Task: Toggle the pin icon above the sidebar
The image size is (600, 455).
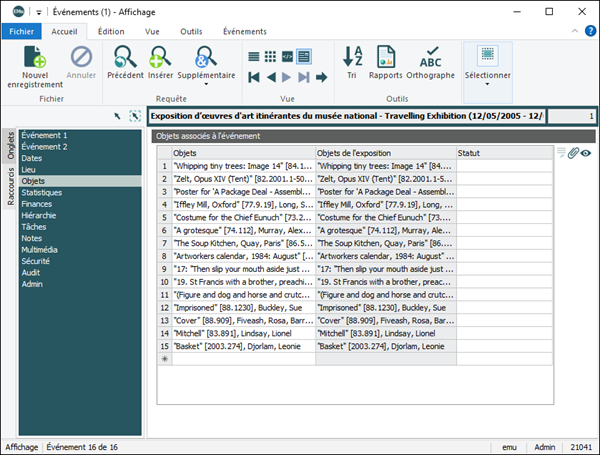Action: tap(117, 117)
